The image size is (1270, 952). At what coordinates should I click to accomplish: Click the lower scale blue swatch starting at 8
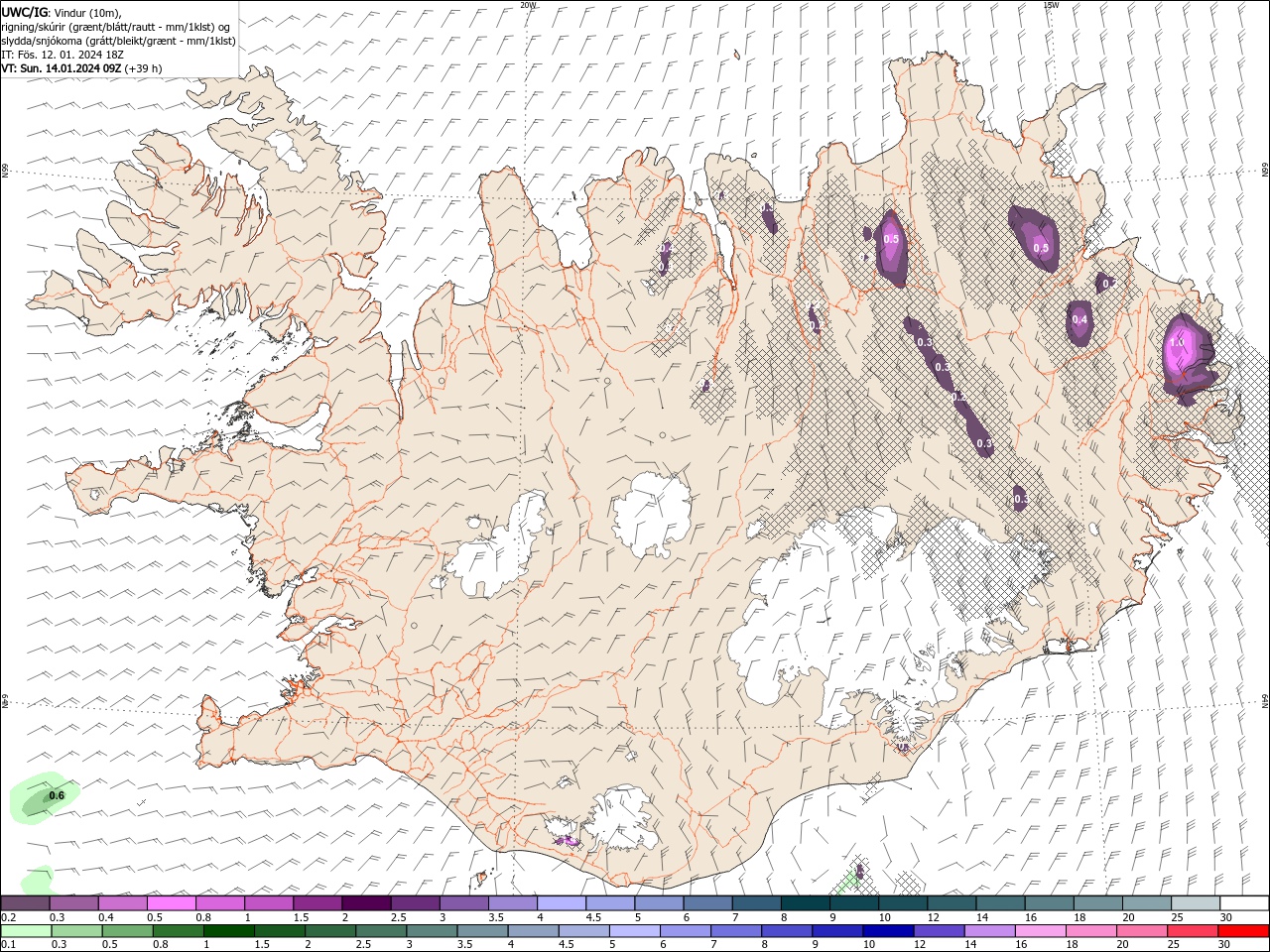tap(788, 931)
